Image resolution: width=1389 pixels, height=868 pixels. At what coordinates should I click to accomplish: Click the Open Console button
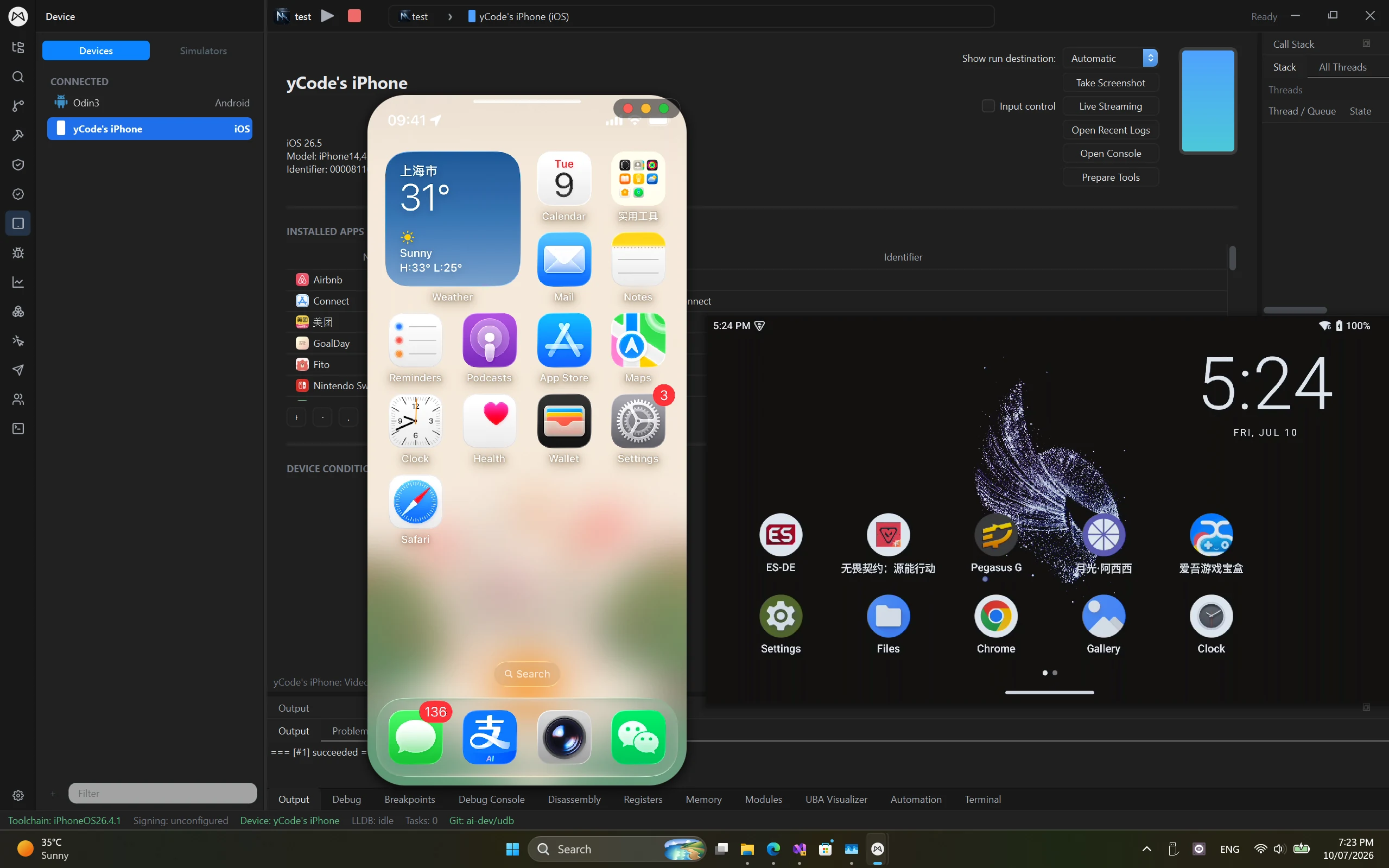1110,153
